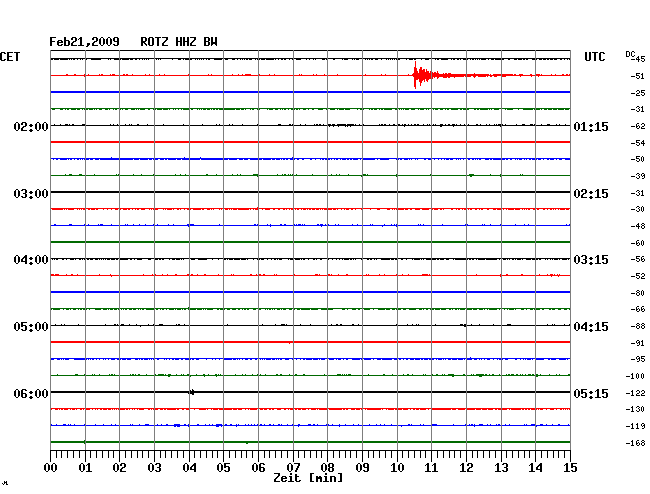Click minute label 15 on time axis

(x=570, y=468)
